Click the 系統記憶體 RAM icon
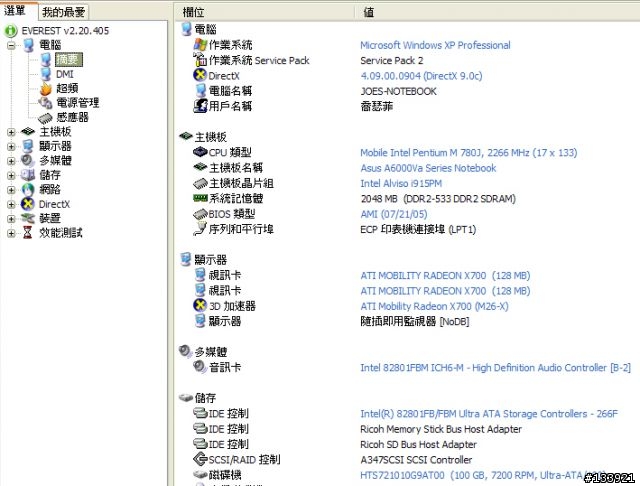This screenshot has height=486, width=640. tap(200, 198)
